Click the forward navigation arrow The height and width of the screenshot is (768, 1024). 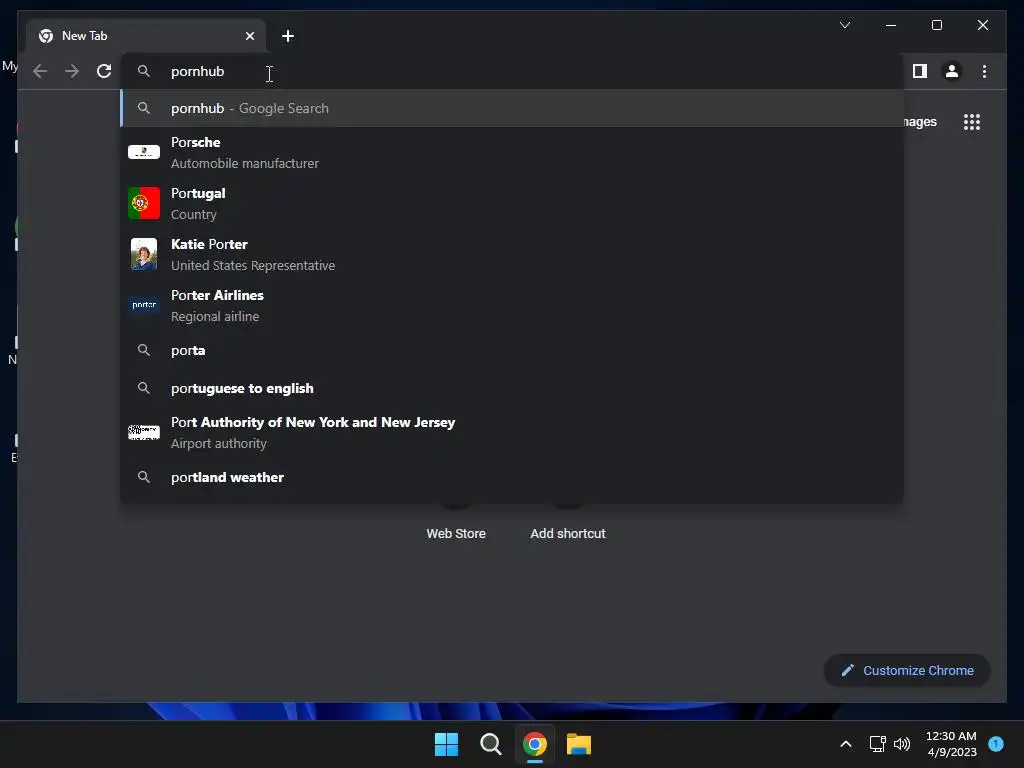tap(72, 71)
